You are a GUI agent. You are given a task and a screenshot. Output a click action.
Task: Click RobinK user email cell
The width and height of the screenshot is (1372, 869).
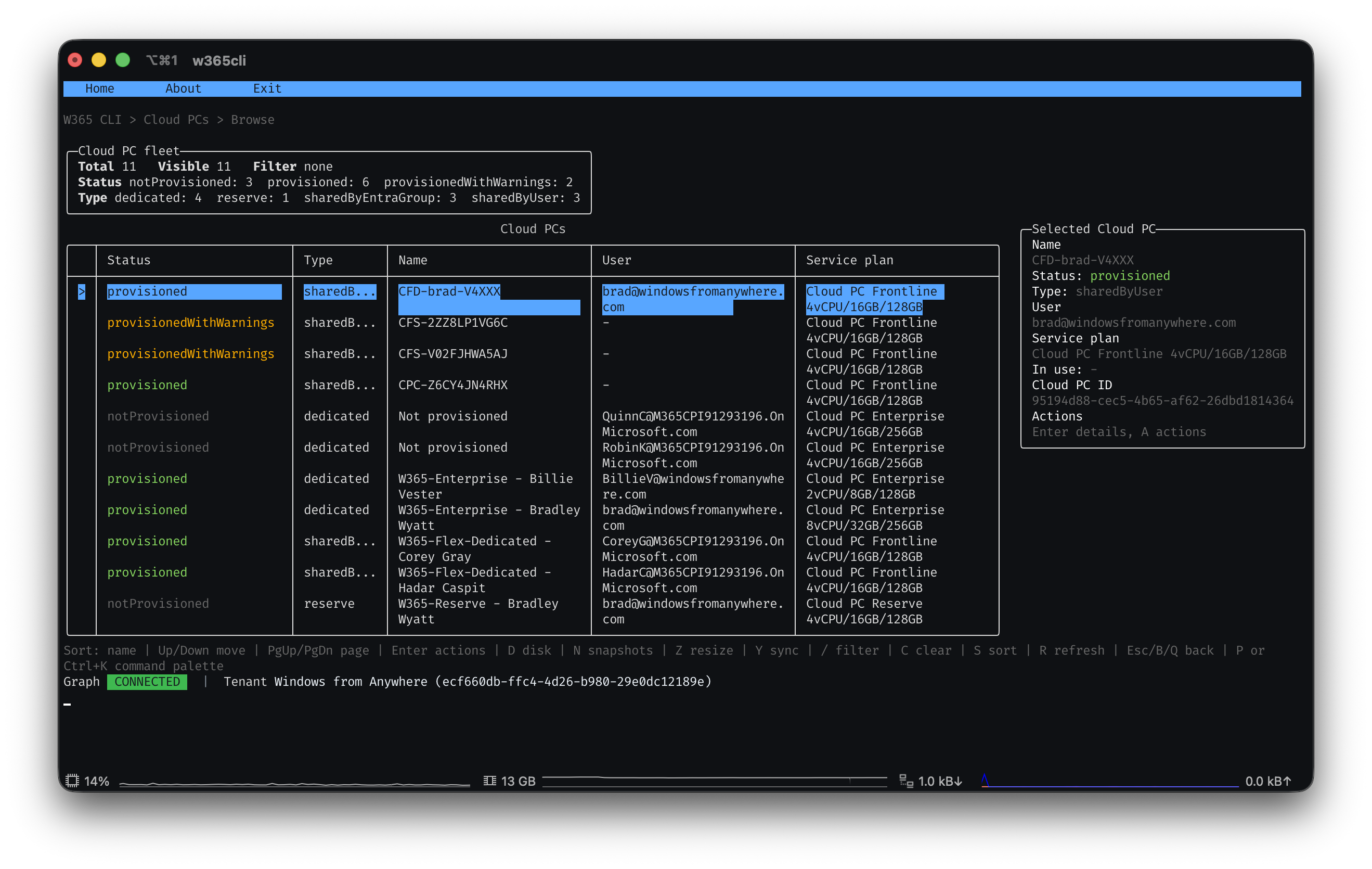tap(693, 456)
